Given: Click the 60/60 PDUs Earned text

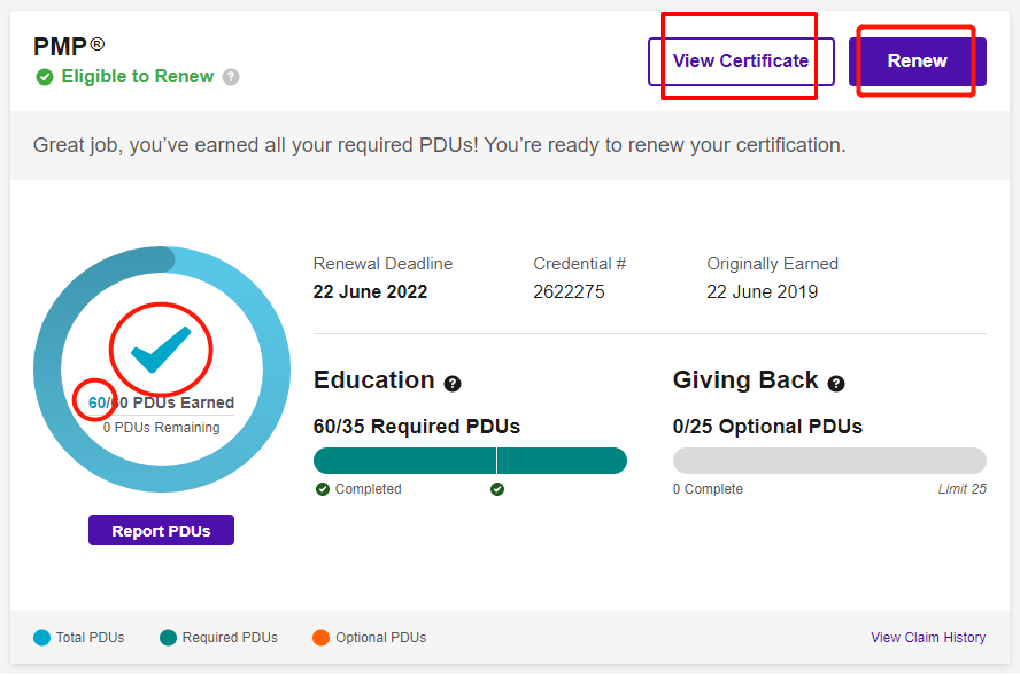Looking at the screenshot, I should (x=161, y=403).
